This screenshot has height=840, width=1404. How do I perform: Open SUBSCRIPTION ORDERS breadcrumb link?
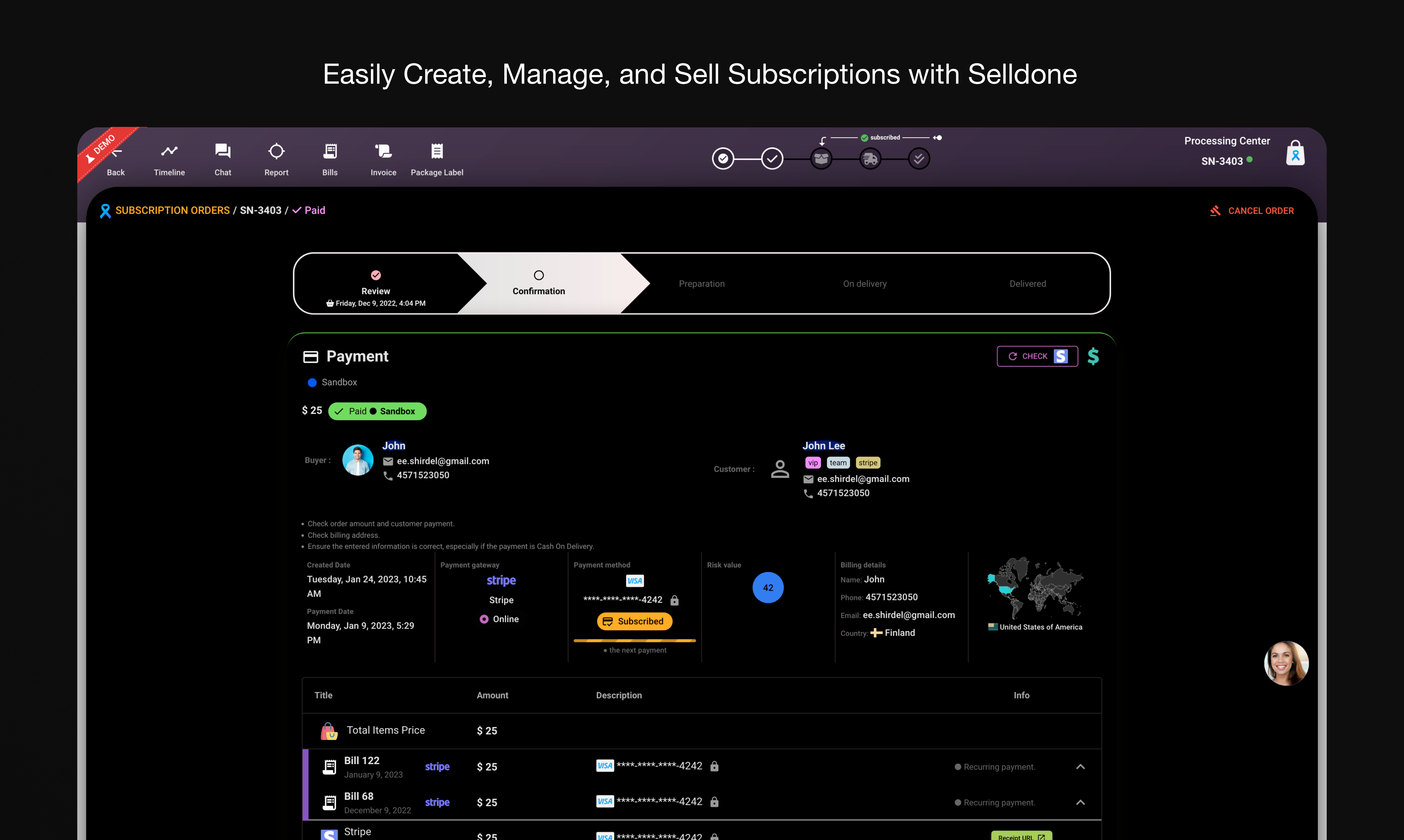click(172, 211)
